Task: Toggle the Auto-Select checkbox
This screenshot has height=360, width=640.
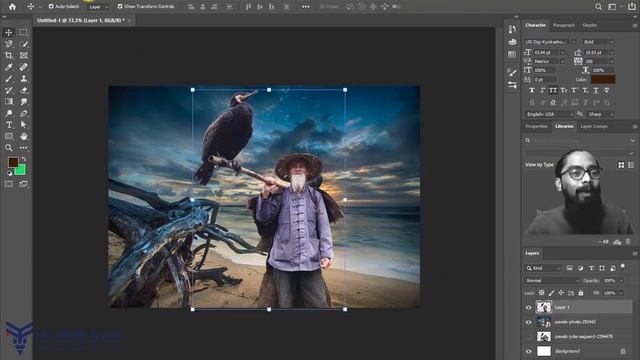Action: 51,7
